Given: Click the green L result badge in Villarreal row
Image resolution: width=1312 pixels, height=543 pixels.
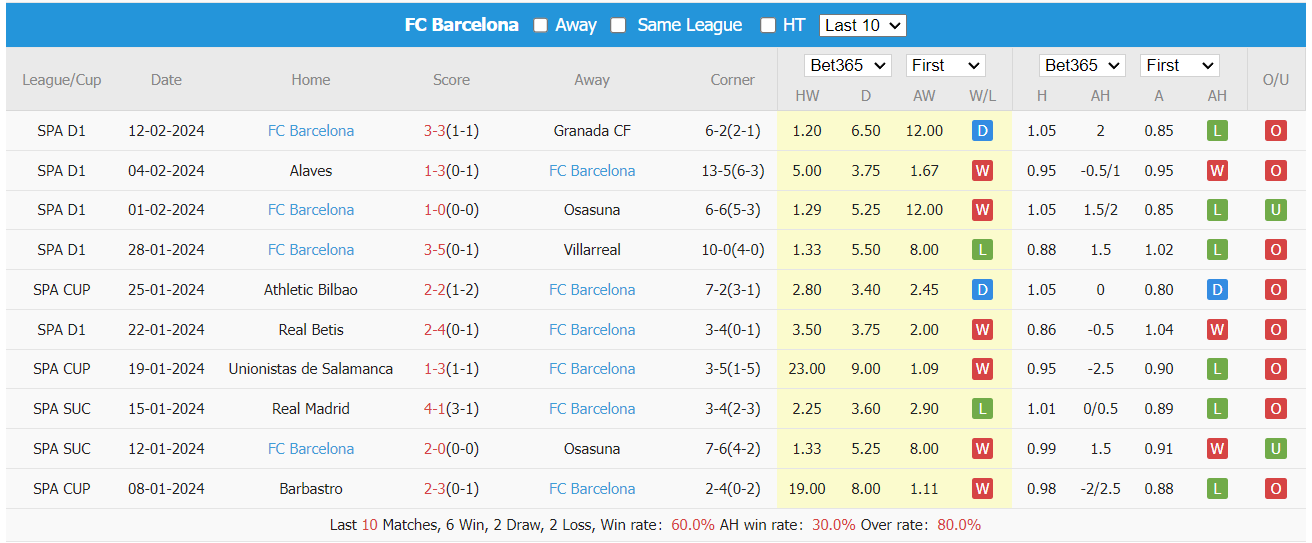Looking at the screenshot, I should [982, 250].
